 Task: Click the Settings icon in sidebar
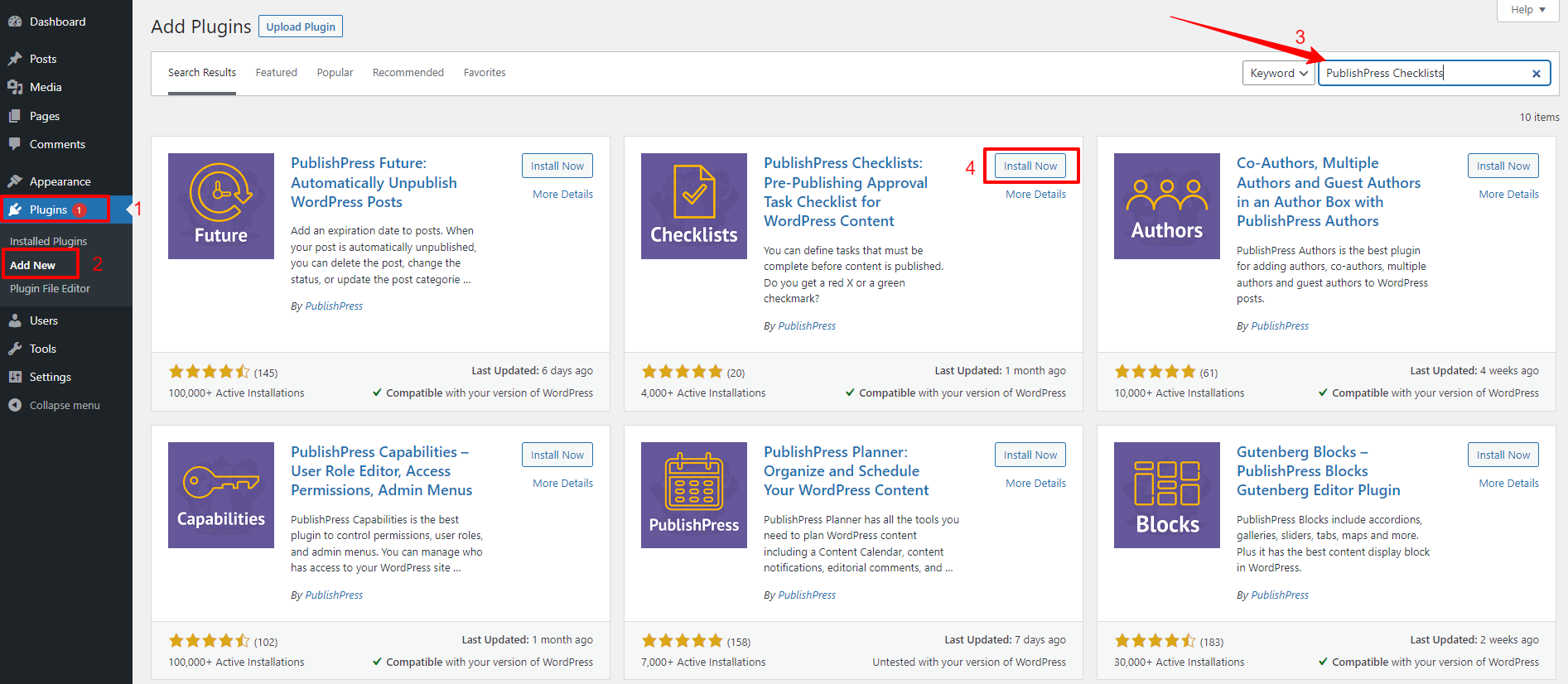coord(15,377)
